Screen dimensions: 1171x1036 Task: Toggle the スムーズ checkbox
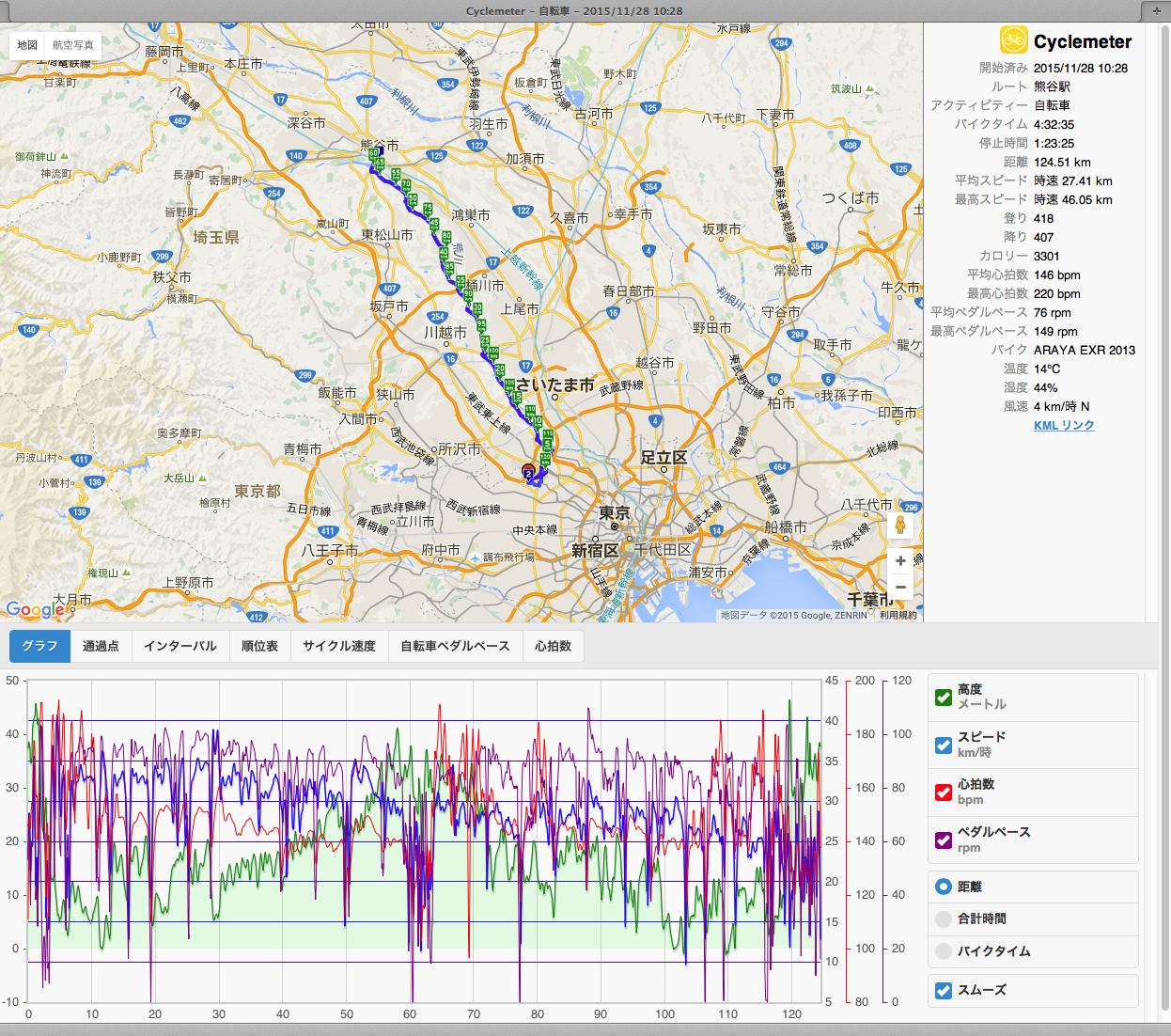945,990
